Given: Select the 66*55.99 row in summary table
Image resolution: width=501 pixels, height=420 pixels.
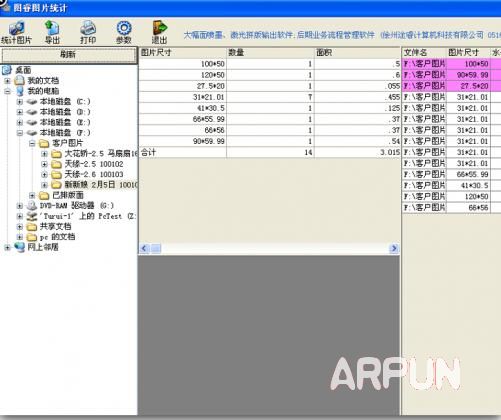Looking at the screenshot, I should 270,119.
